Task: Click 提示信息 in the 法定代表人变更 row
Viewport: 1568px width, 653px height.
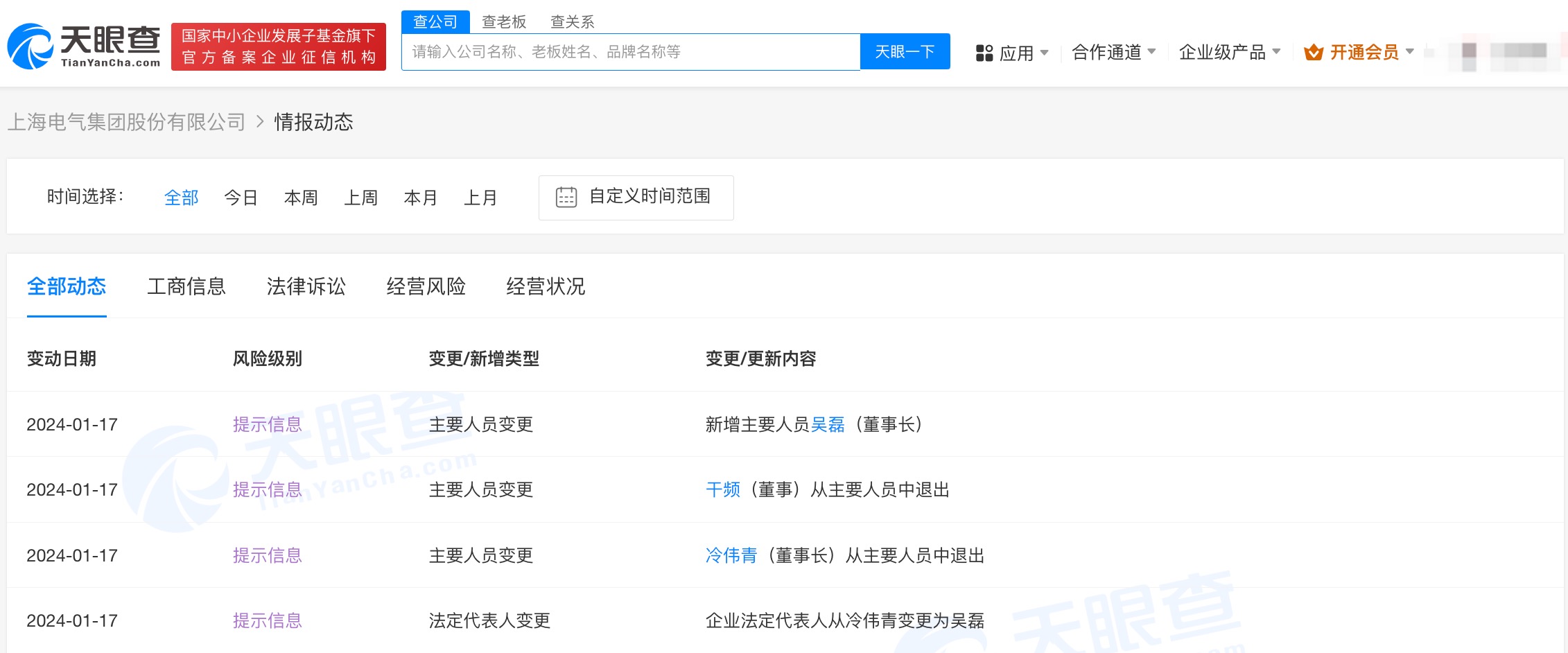Action: point(268,620)
